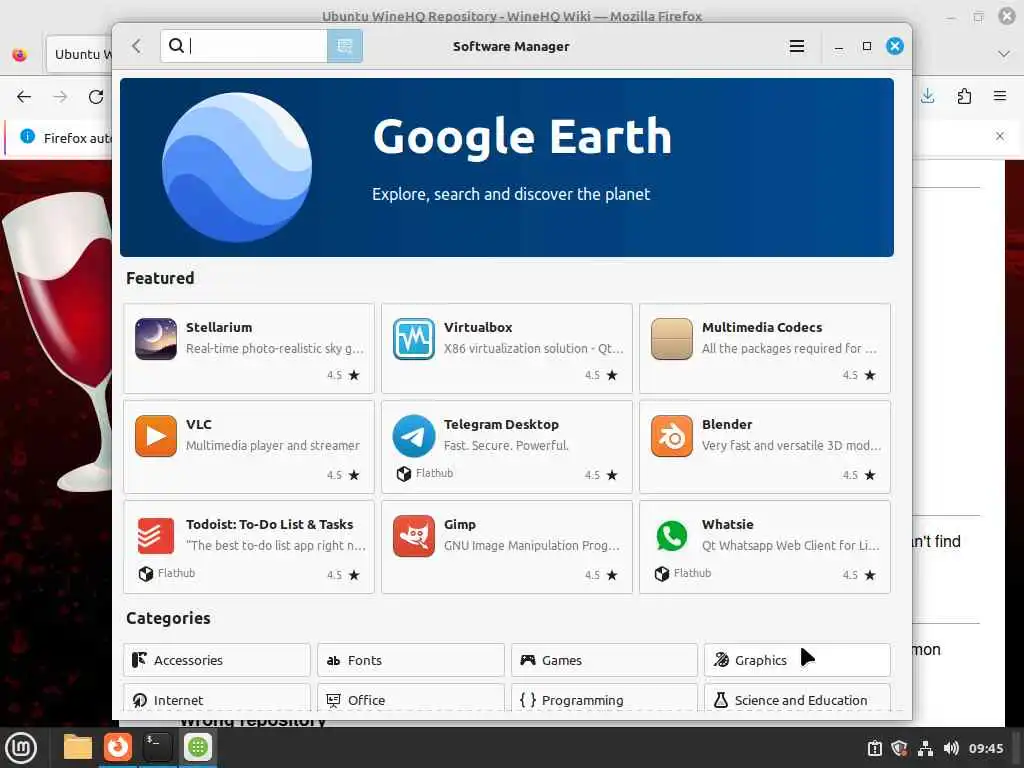Image resolution: width=1024 pixels, height=768 pixels.
Task: Click the Virtualbox description text
Action: (x=533, y=348)
